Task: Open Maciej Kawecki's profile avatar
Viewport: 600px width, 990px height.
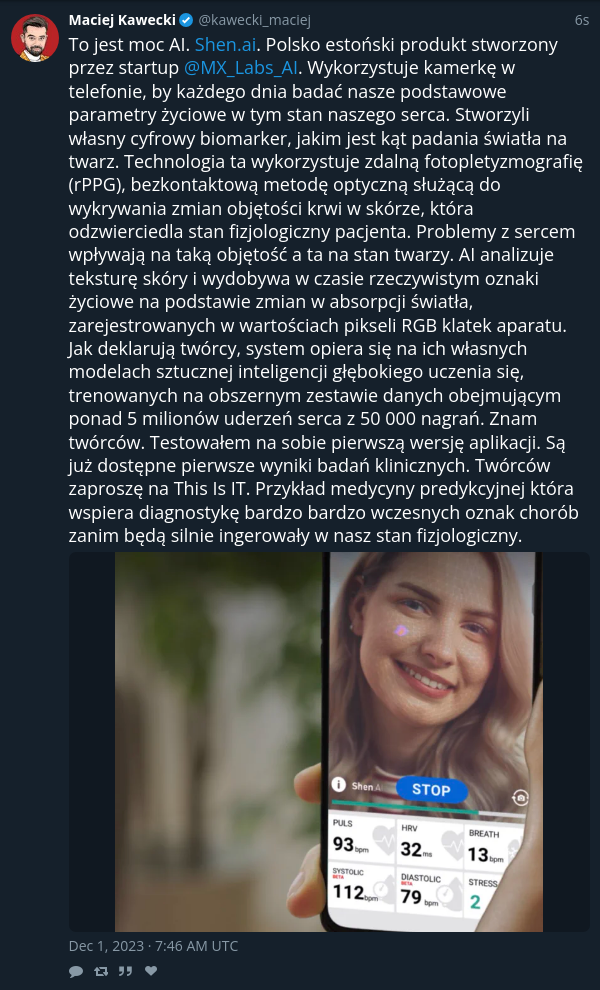Action: (35, 38)
